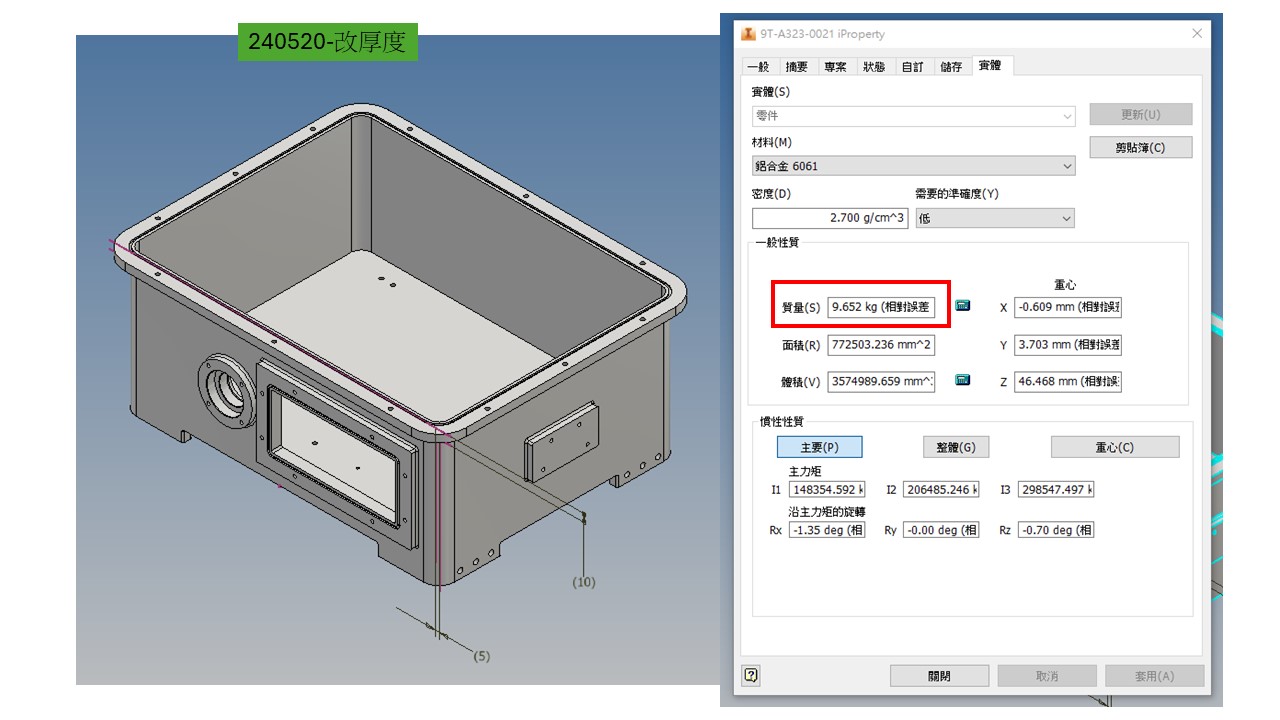Switch to the 摘要 tab

(x=796, y=67)
